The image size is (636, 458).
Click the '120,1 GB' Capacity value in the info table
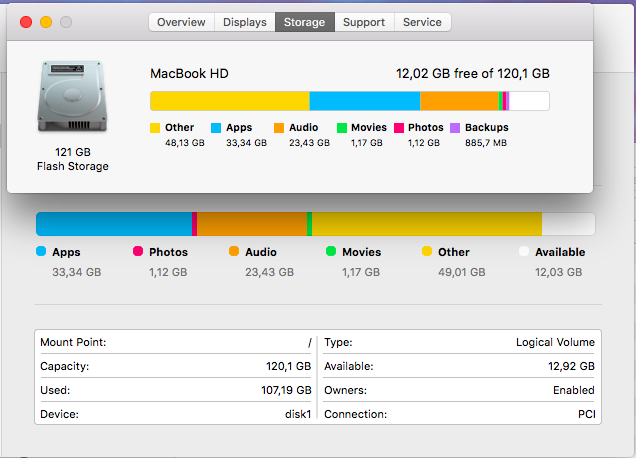click(288, 366)
